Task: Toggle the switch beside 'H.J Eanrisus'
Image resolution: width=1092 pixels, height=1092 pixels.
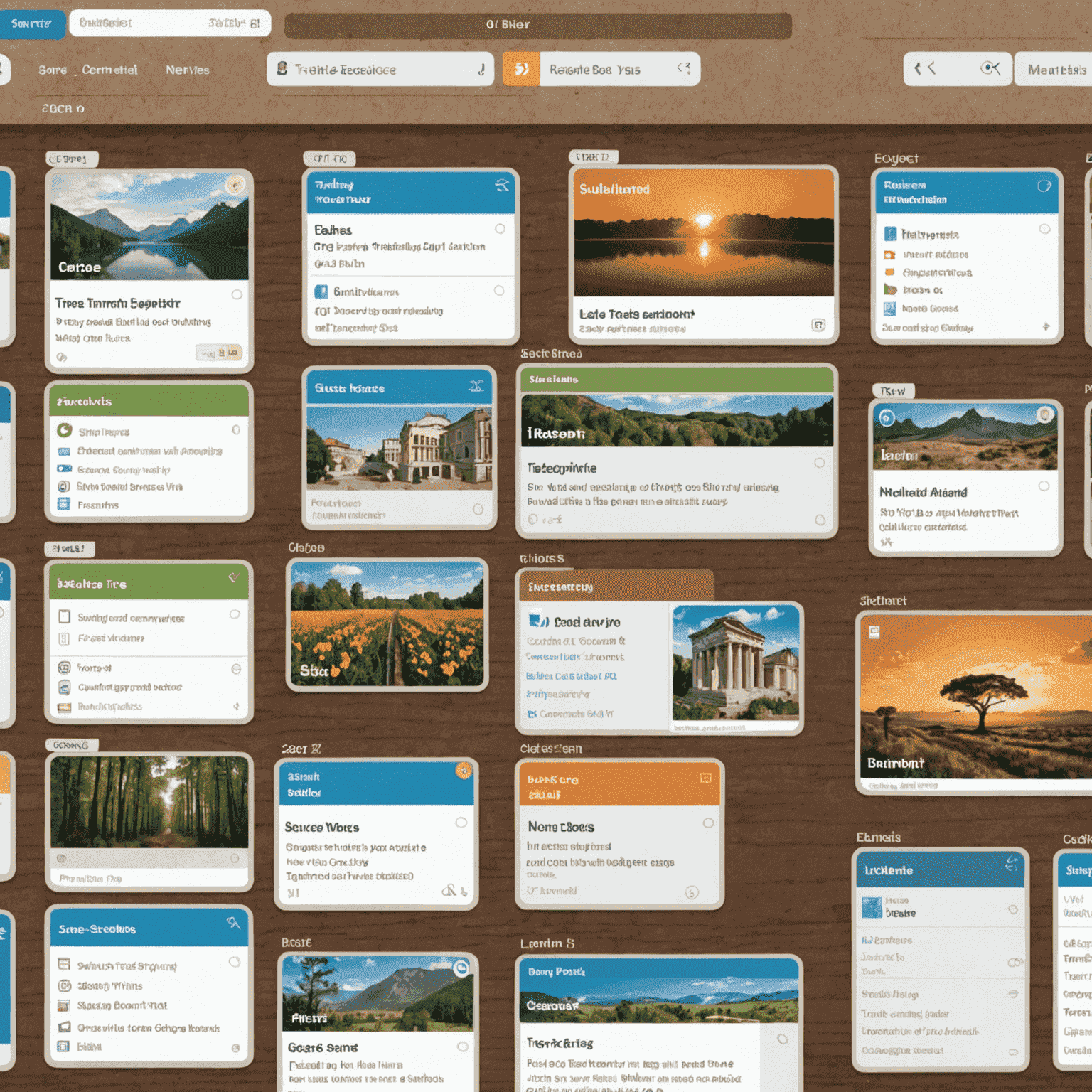Action: click(x=1015, y=962)
